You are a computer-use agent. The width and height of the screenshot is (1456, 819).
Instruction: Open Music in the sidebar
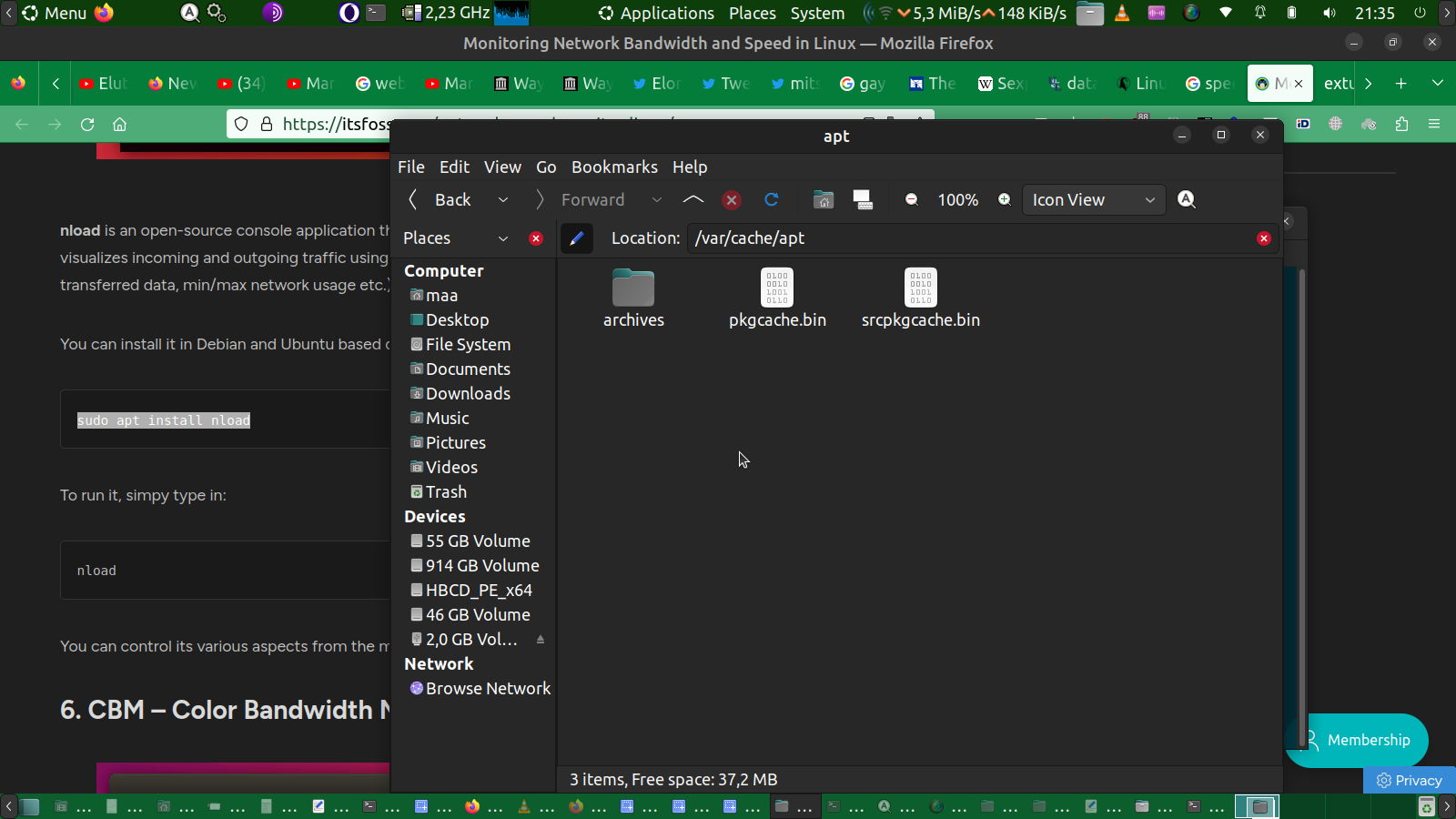(x=440, y=419)
